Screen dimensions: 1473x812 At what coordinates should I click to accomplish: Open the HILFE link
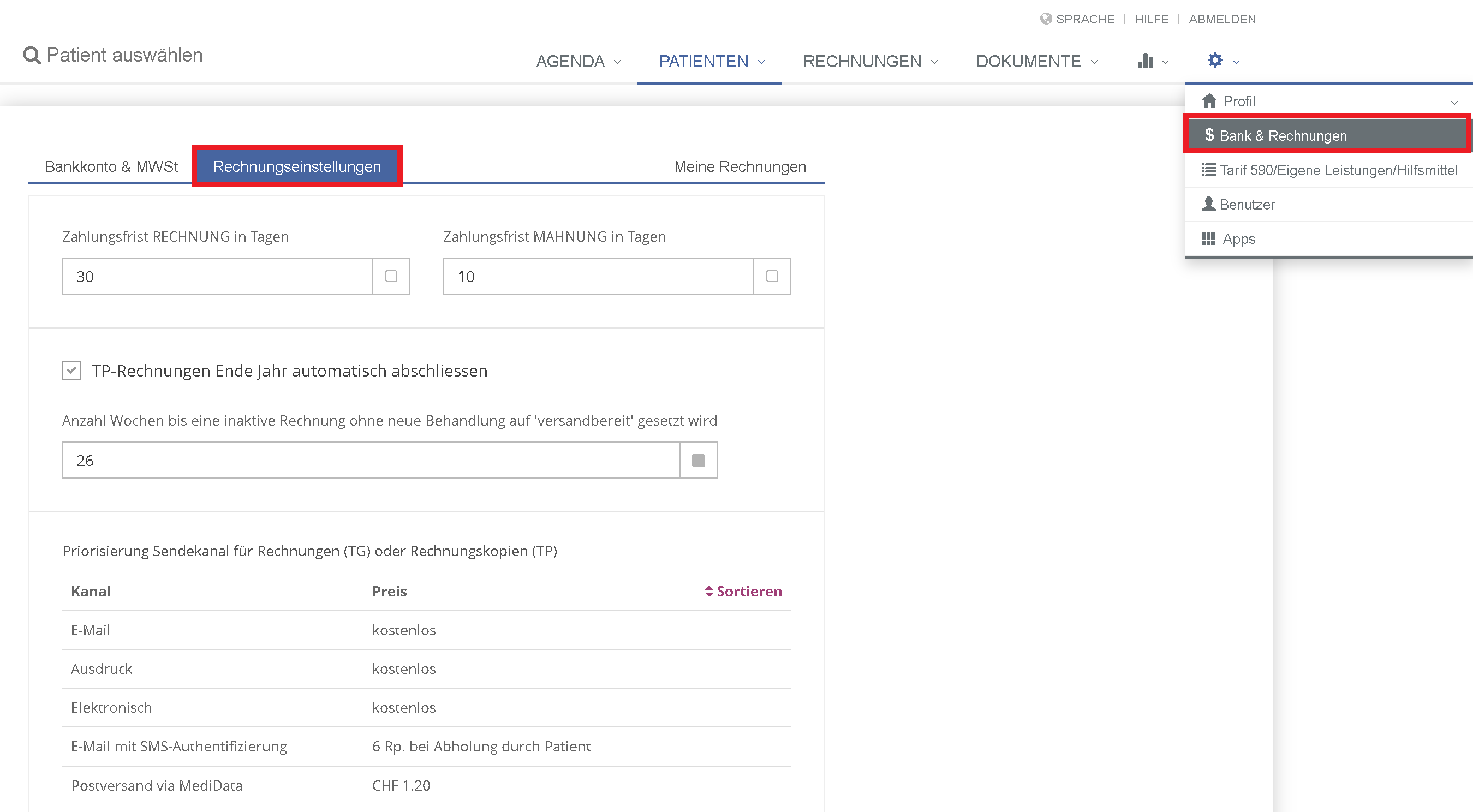[x=1152, y=19]
